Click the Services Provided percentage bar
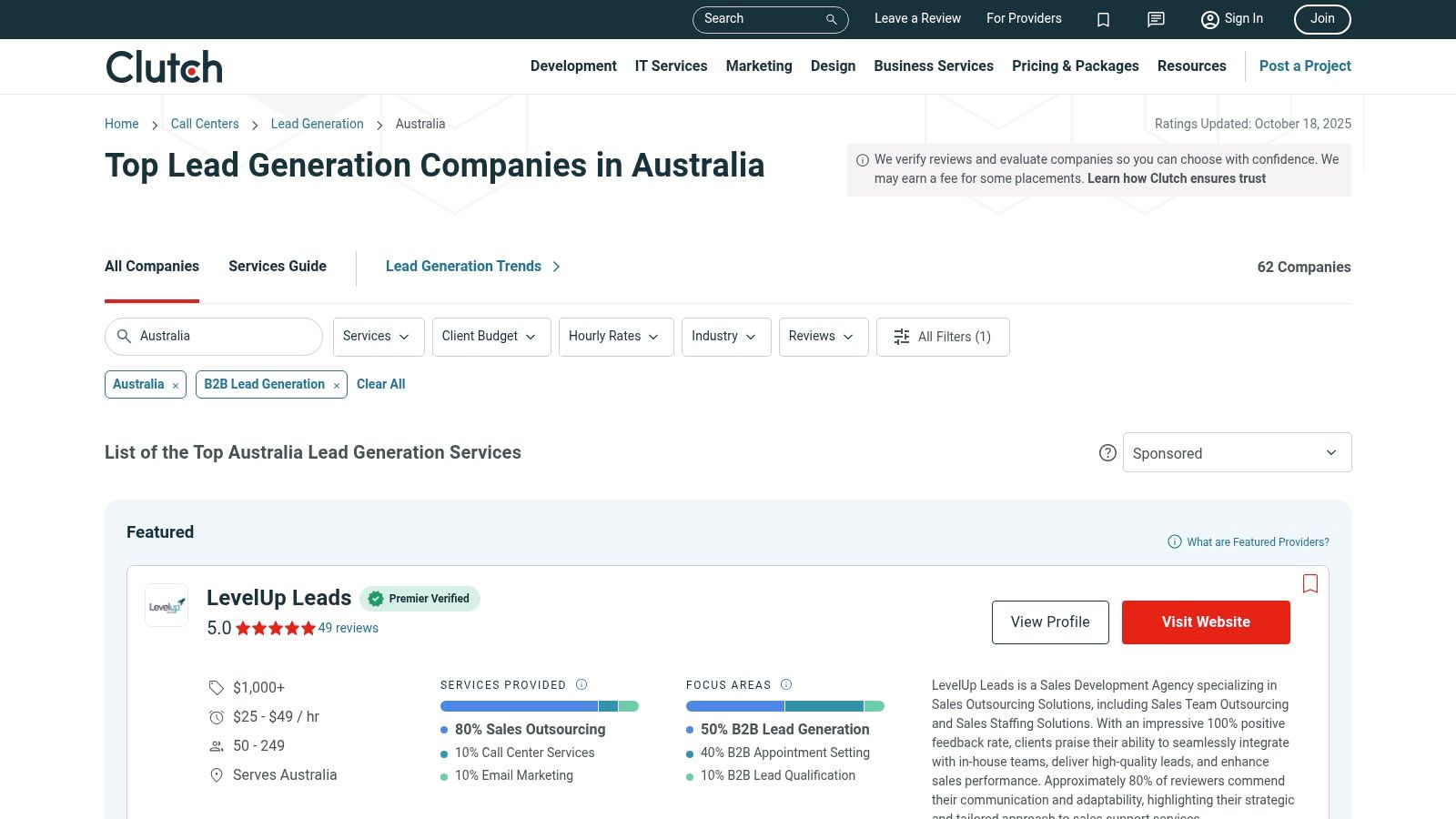The height and width of the screenshot is (819, 1456). click(x=539, y=706)
